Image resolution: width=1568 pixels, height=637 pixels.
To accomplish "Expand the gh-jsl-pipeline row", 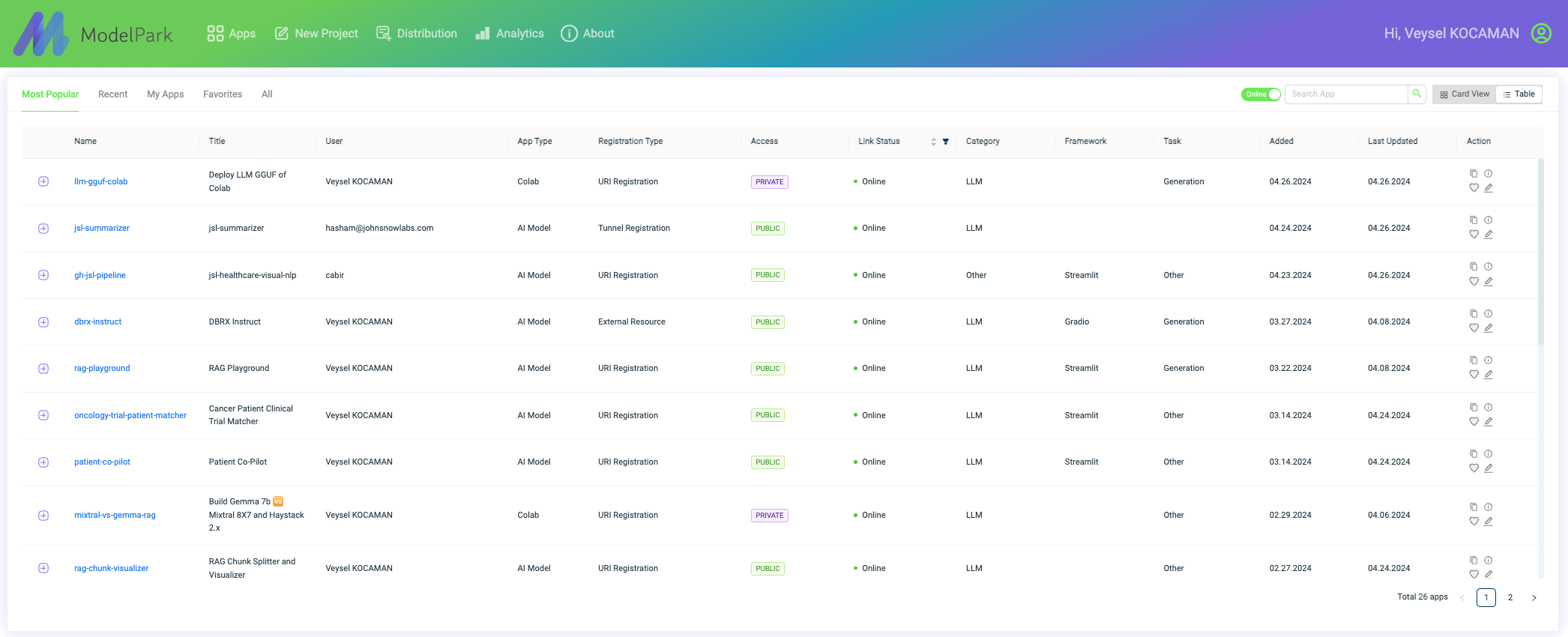I will [43, 275].
